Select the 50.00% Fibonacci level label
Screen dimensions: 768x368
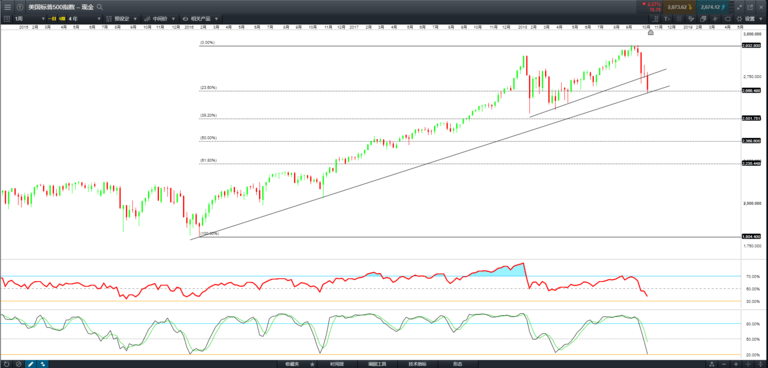(208, 138)
